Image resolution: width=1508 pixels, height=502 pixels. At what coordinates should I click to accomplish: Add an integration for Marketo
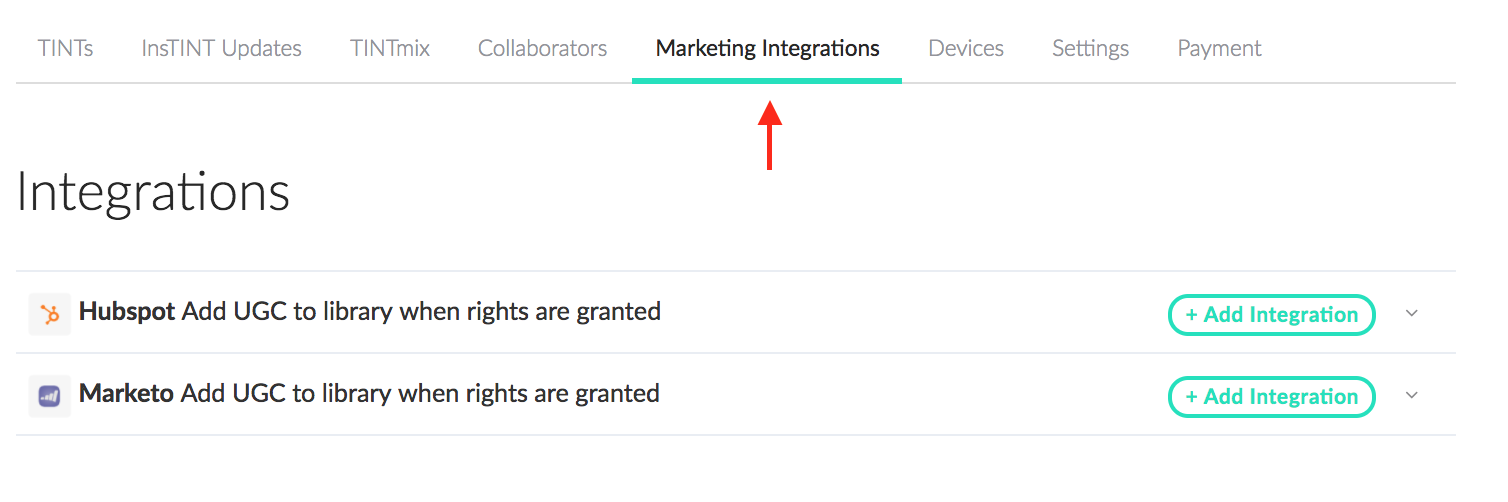(1272, 396)
